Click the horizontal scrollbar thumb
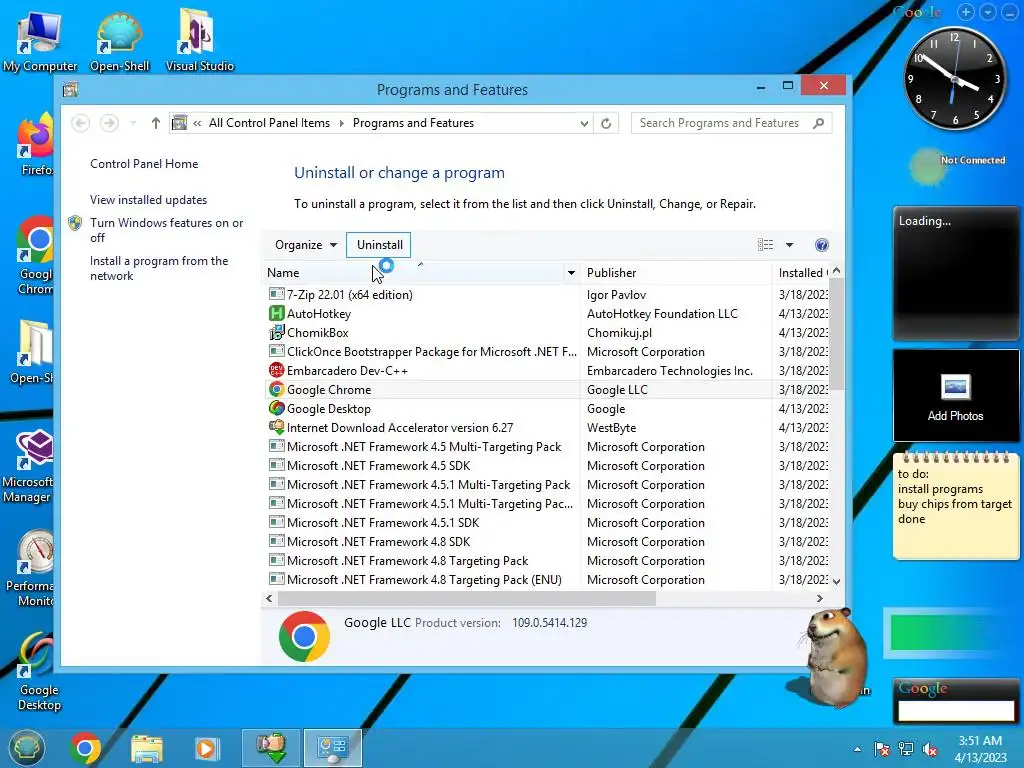 tap(466, 598)
